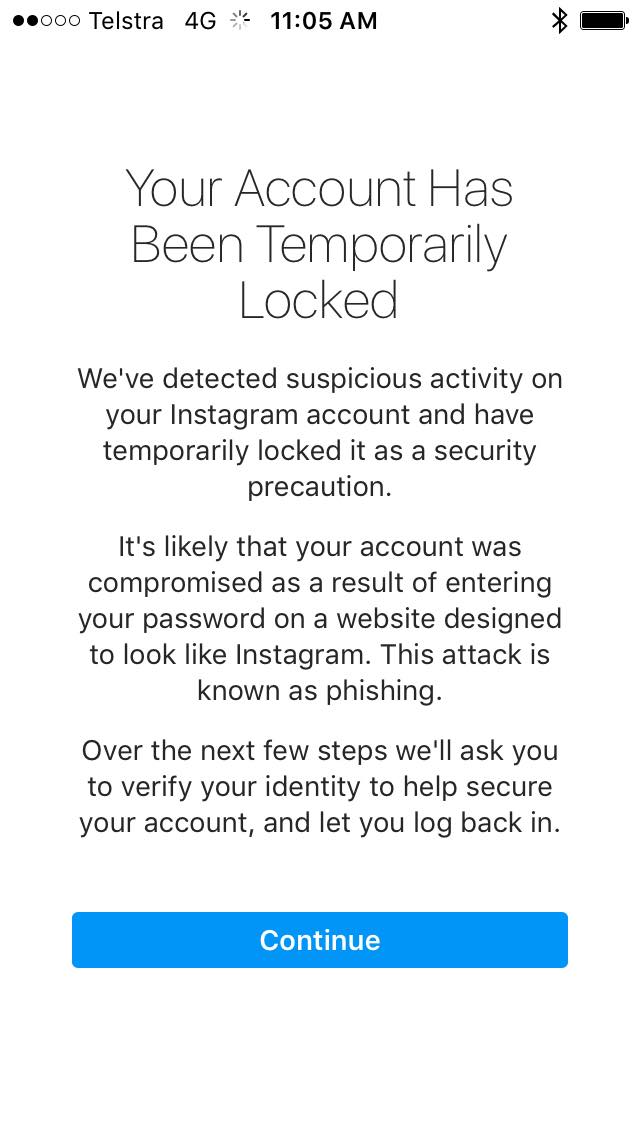The image size is (640, 1136).
Task: Click the "Been Temporarily" heading line
Action: point(320,245)
